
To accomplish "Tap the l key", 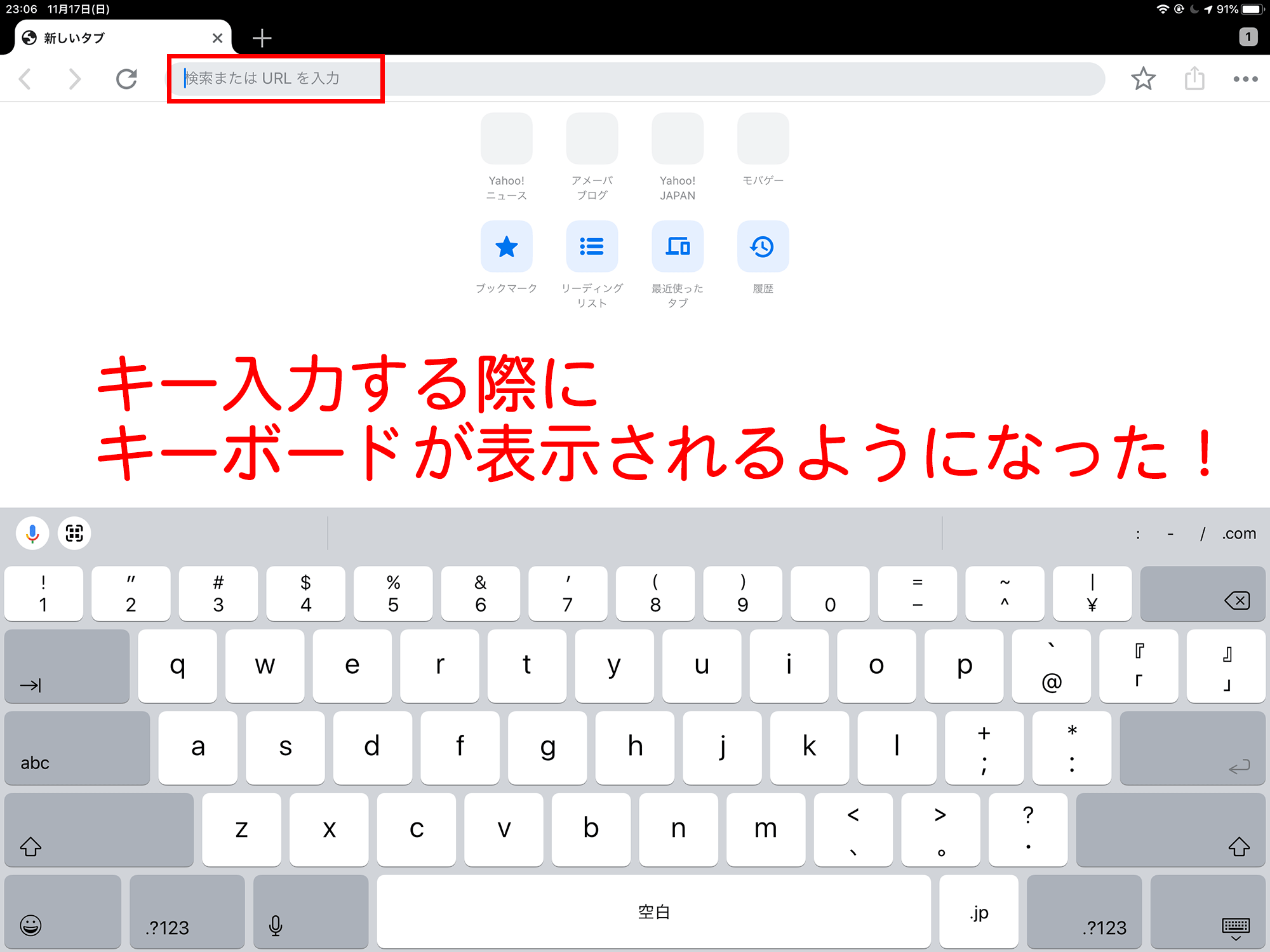I will click(897, 748).
